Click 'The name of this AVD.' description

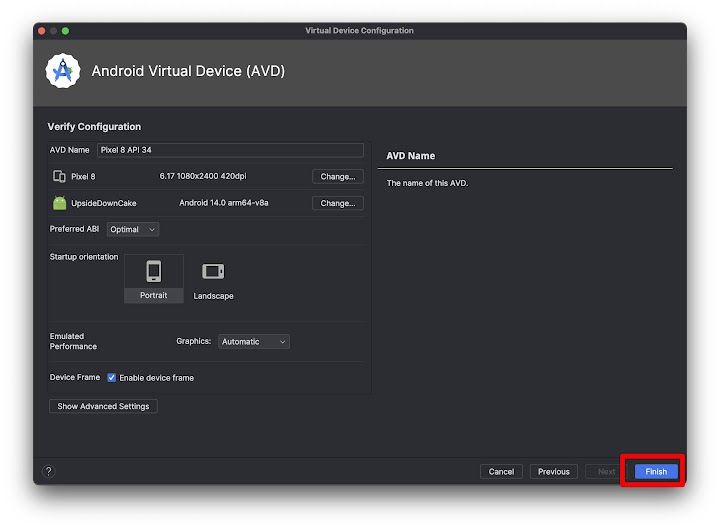pos(428,183)
